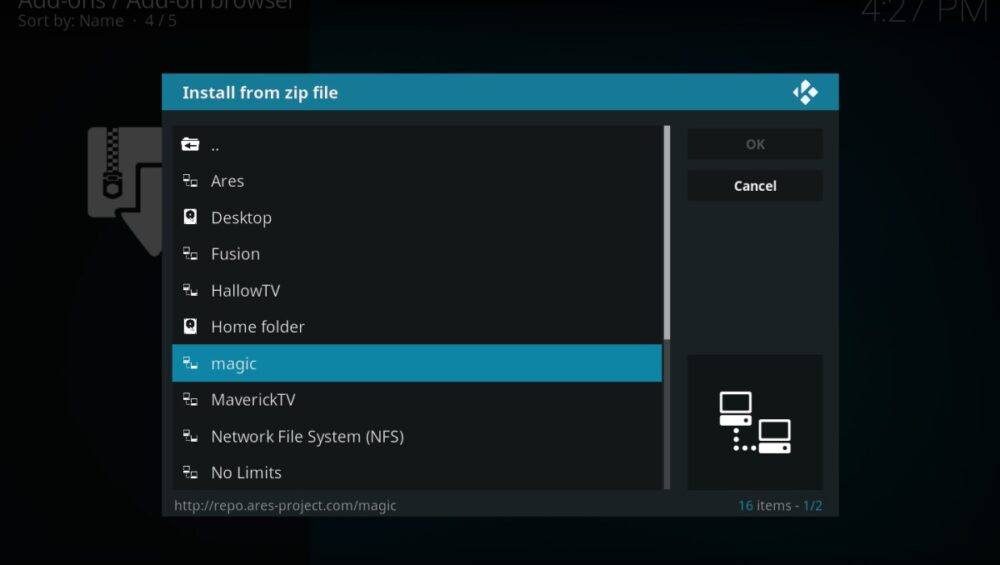The height and width of the screenshot is (565, 1000).
Task: Click the zip install icon behind dialog
Action: pos(125,191)
